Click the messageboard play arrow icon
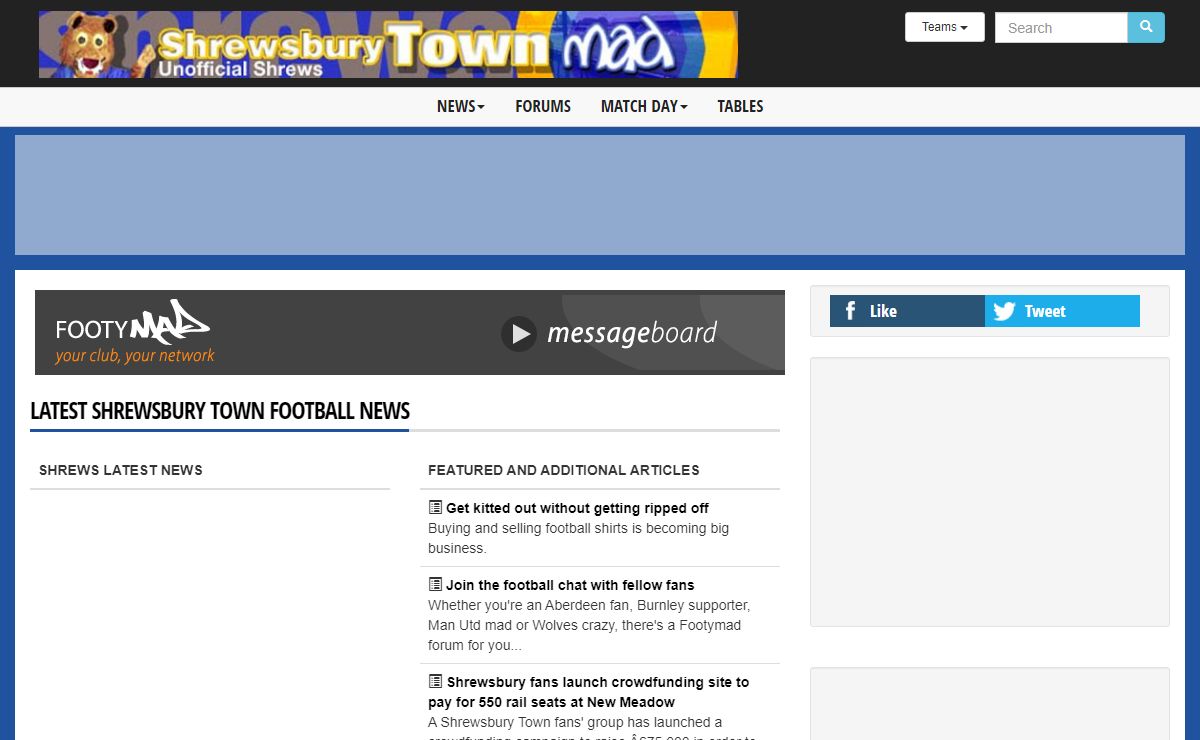Image resolution: width=1200 pixels, height=740 pixels. 519,334
